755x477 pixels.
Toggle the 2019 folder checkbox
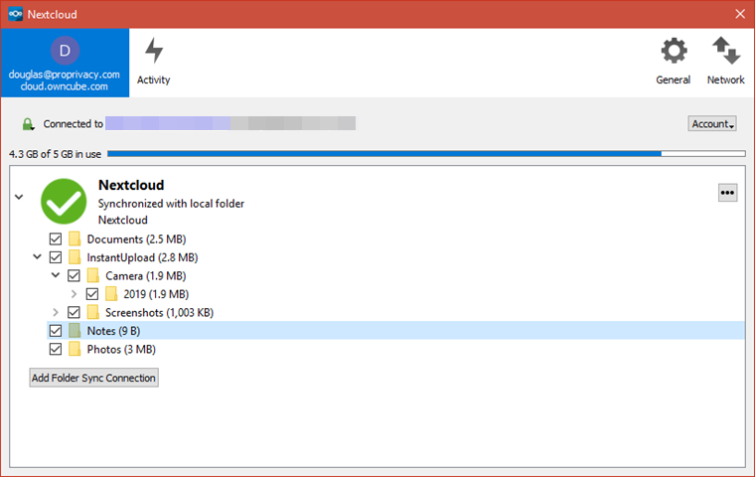[92, 294]
